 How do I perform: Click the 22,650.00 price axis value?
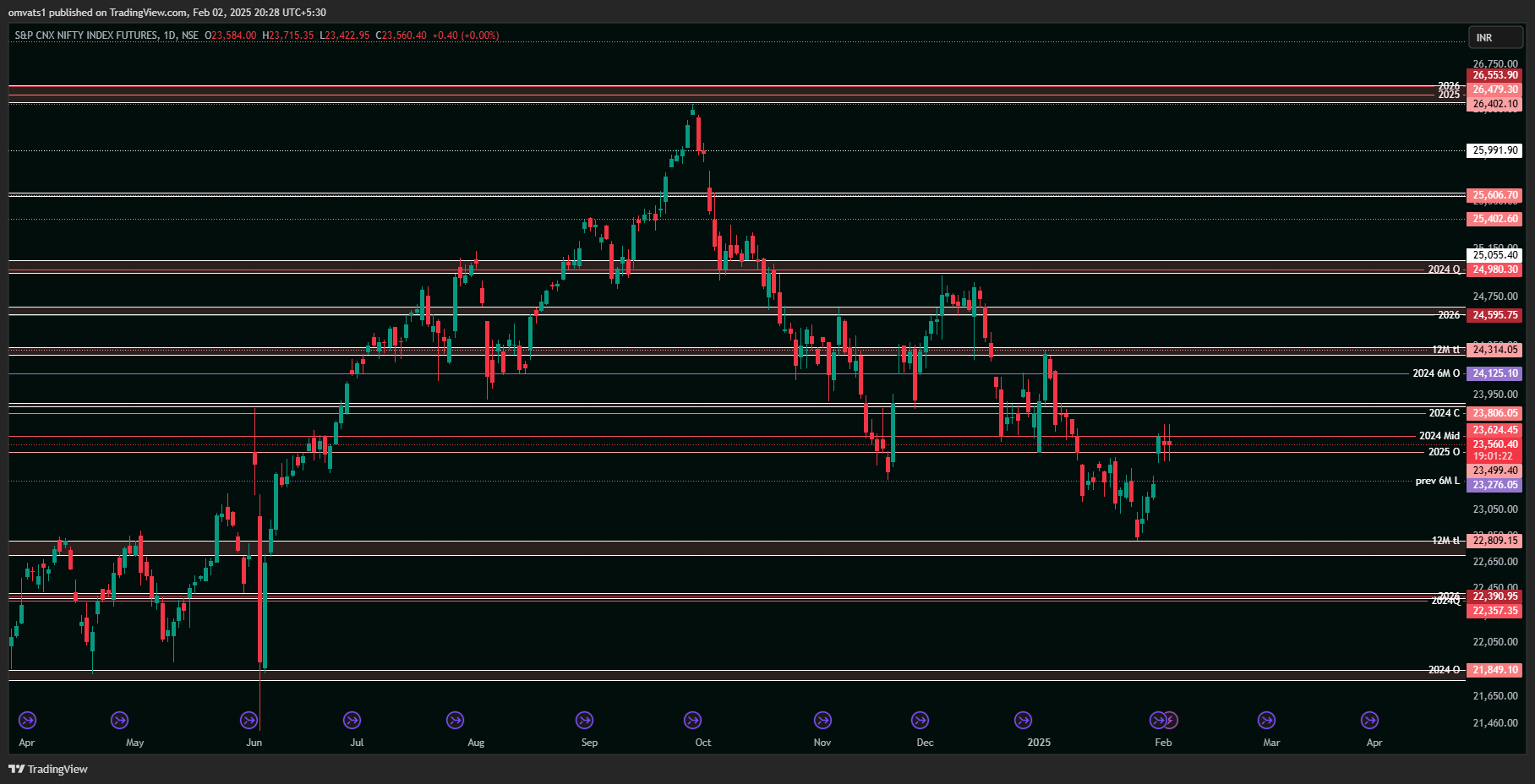tap(1494, 562)
